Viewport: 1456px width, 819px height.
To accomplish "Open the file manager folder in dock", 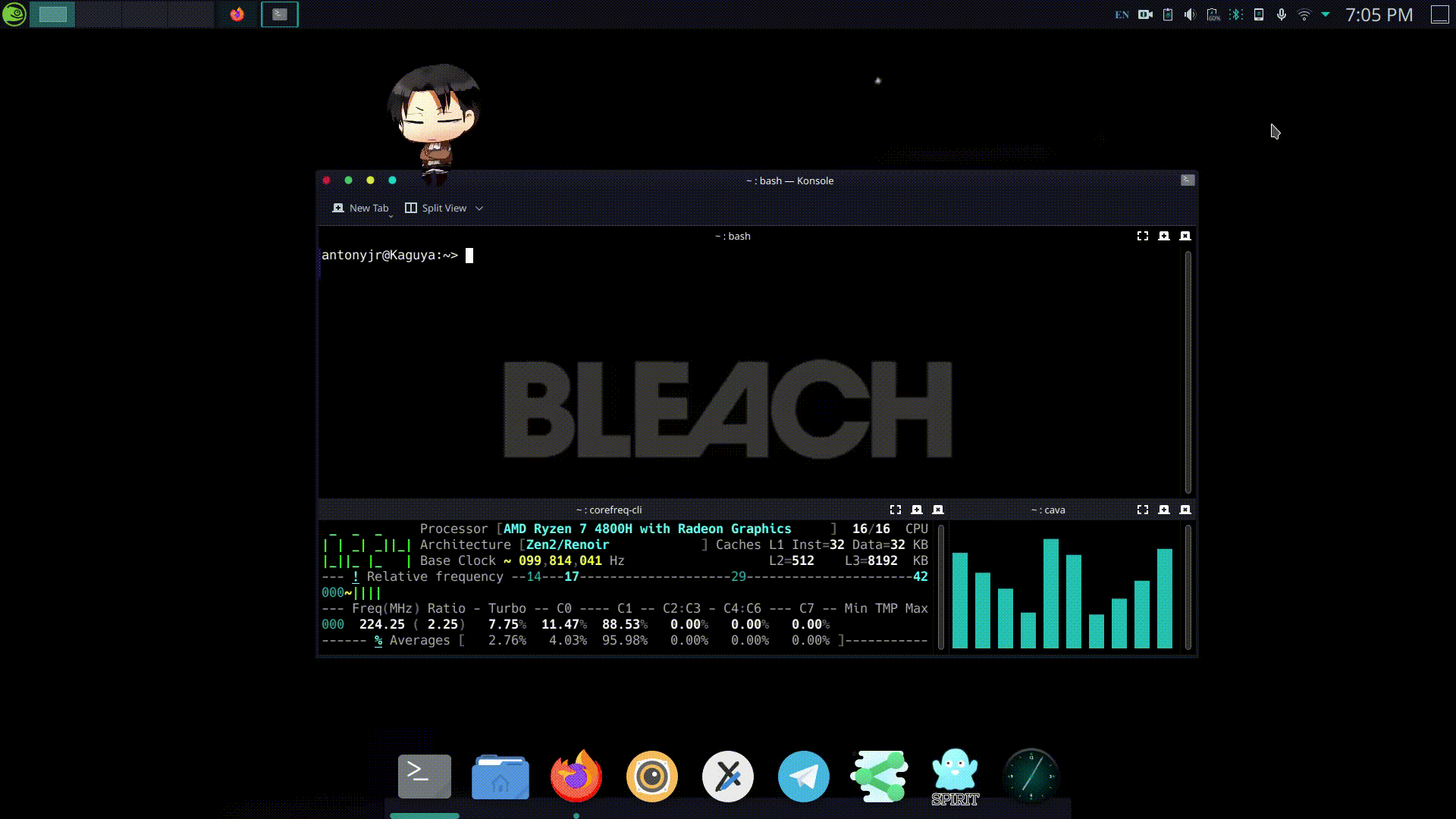I will 500,777.
